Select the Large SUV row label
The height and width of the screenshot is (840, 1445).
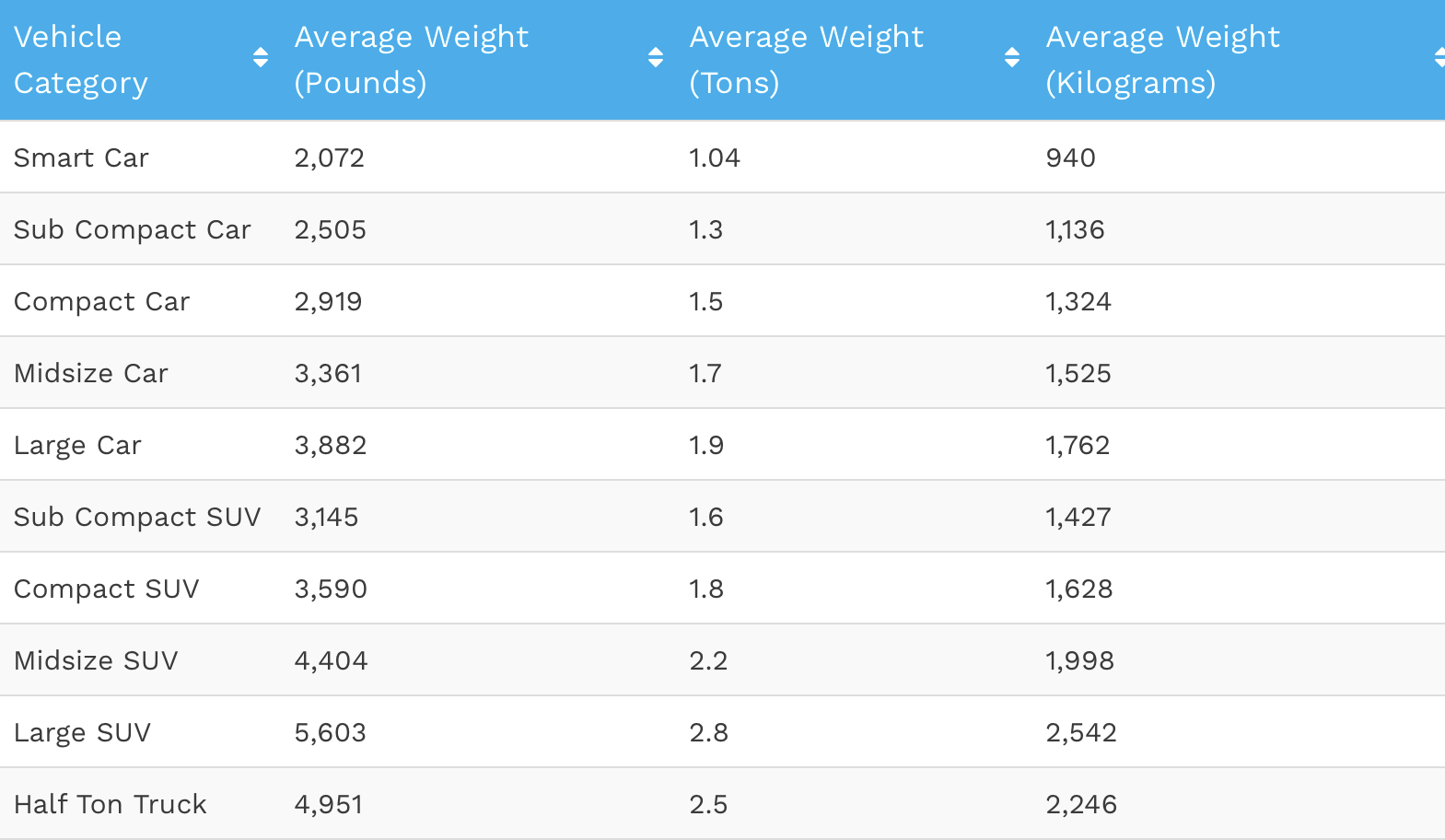click(82, 732)
